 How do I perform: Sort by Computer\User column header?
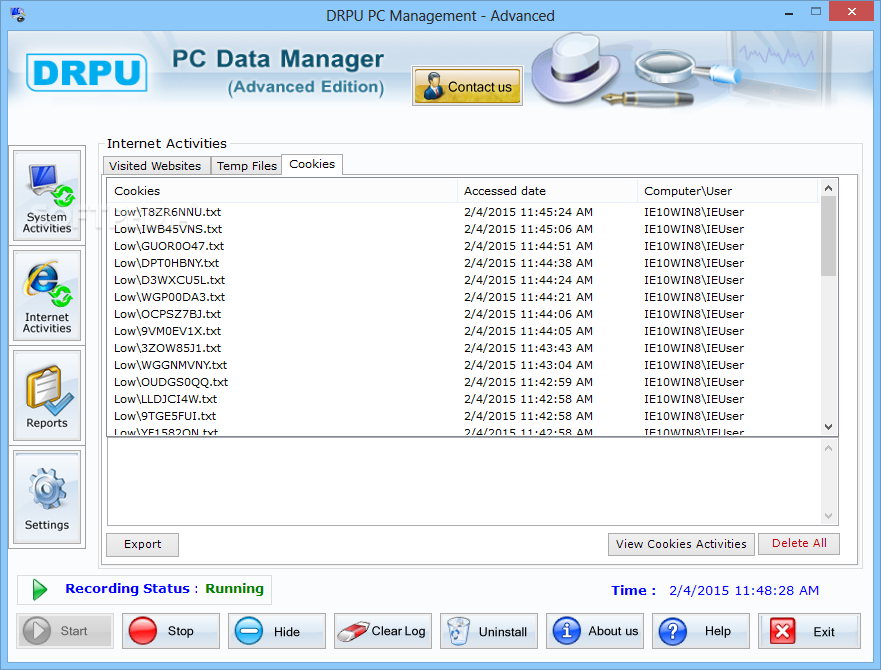(728, 191)
